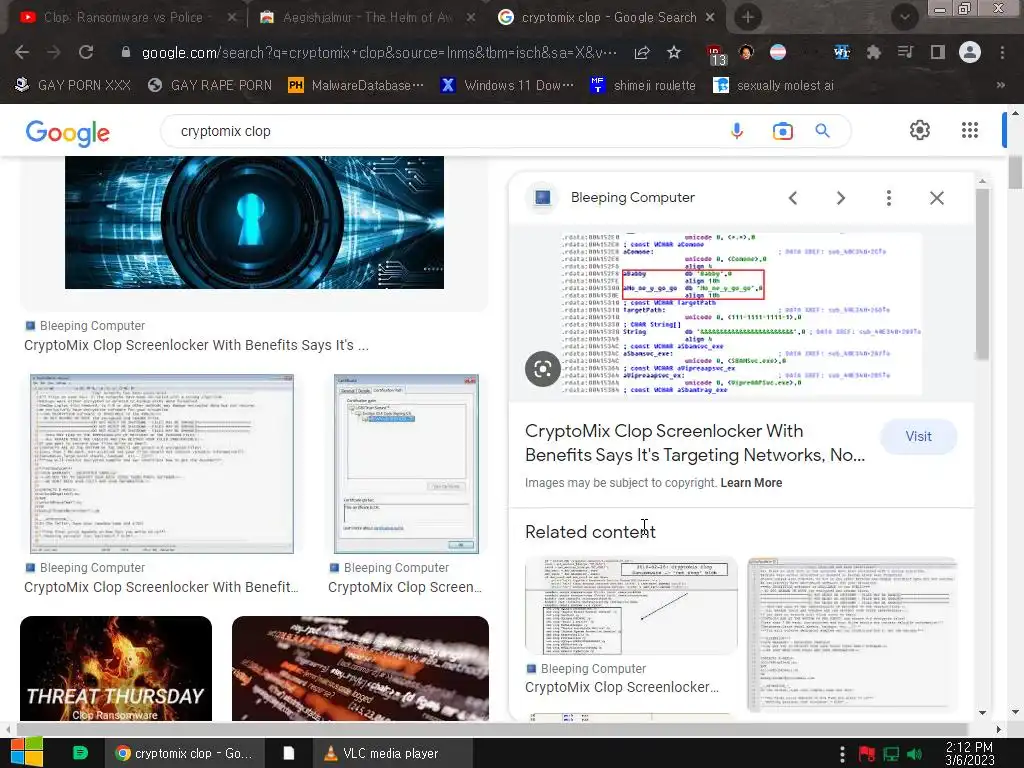Show next image in preview panel

[840, 198]
